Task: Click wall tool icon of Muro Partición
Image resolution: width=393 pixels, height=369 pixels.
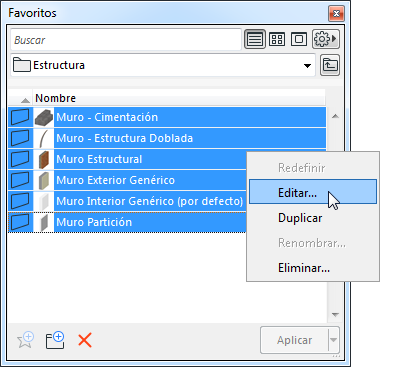Action: (20, 222)
